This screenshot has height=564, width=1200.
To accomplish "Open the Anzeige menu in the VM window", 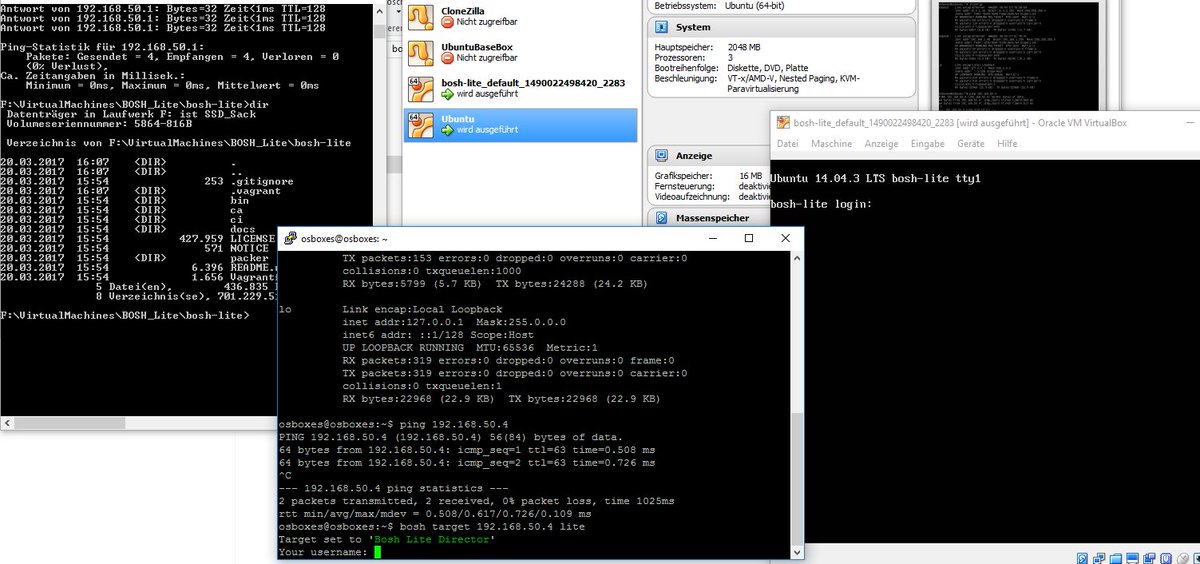I will (881, 144).
